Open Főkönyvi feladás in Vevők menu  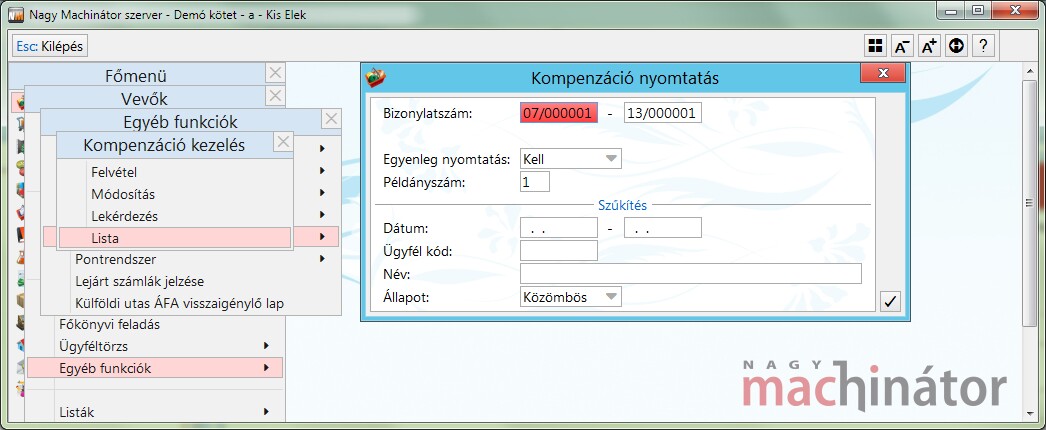tap(109, 325)
